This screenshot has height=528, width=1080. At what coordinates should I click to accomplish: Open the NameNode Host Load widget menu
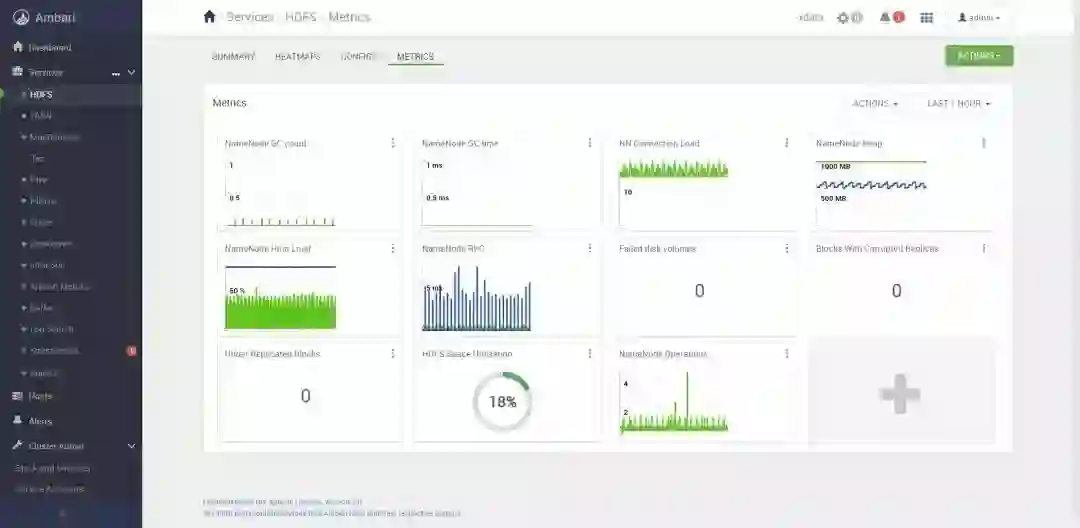(393, 249)
